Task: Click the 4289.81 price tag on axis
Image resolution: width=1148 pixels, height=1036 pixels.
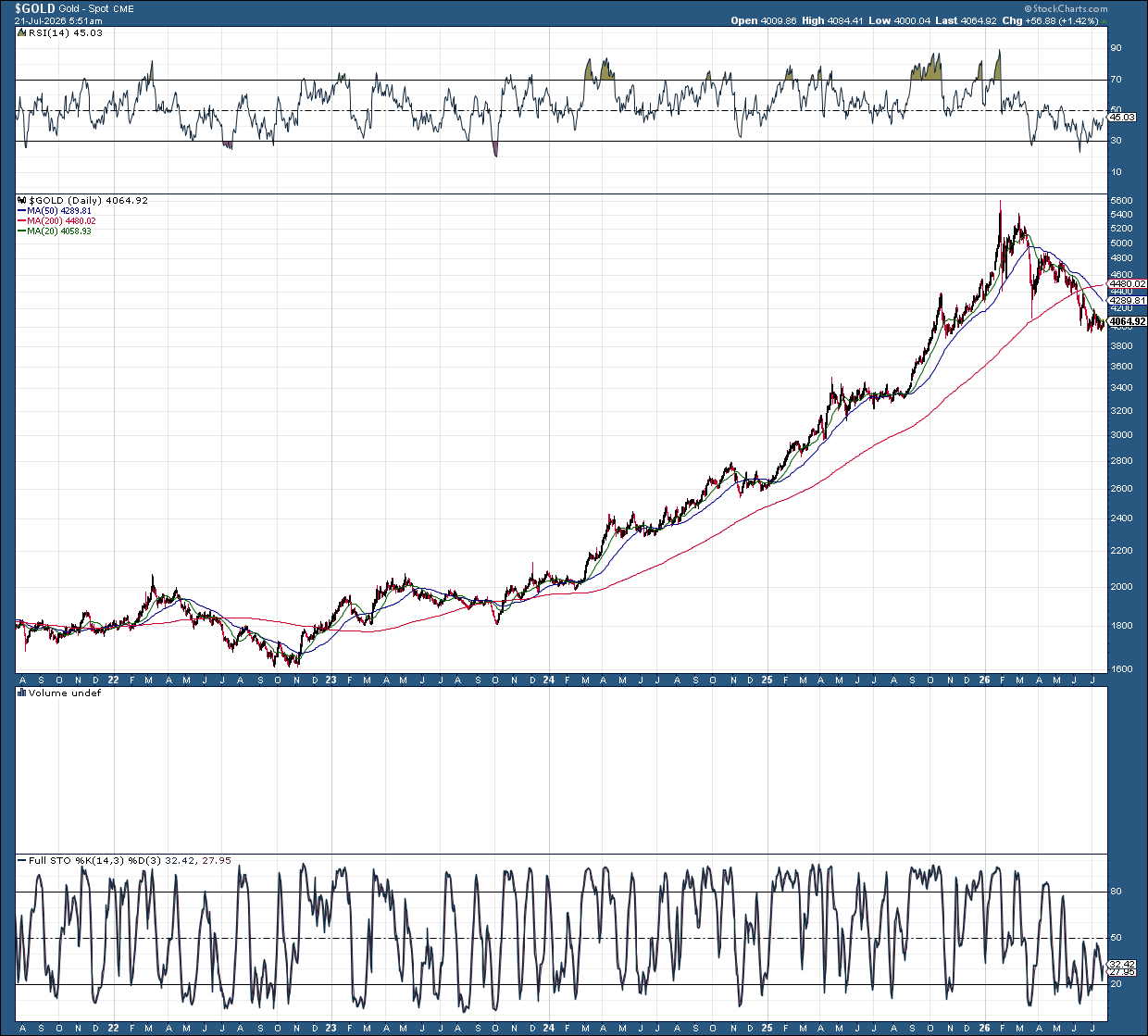Action: coord(1128,300)
